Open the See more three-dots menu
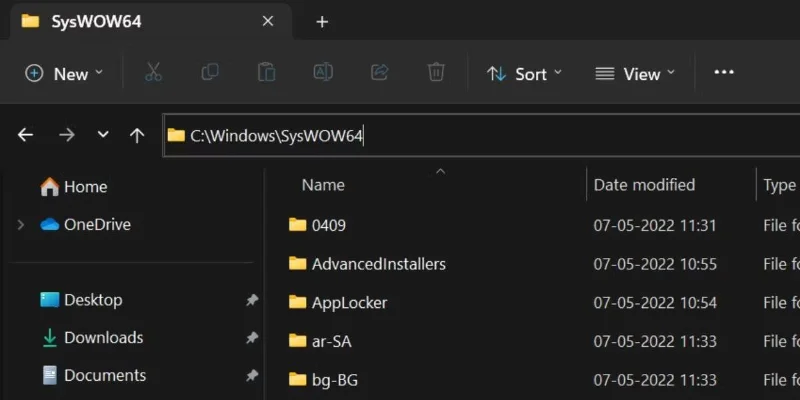This screenshot has height=400, width=800. click(723, 72)
